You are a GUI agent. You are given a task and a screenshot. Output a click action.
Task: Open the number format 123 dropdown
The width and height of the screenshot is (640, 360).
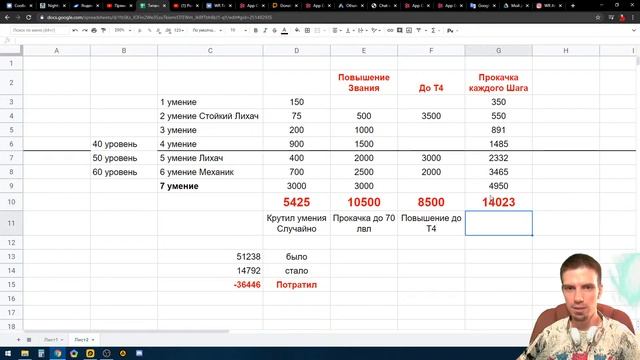coord(179,31)
